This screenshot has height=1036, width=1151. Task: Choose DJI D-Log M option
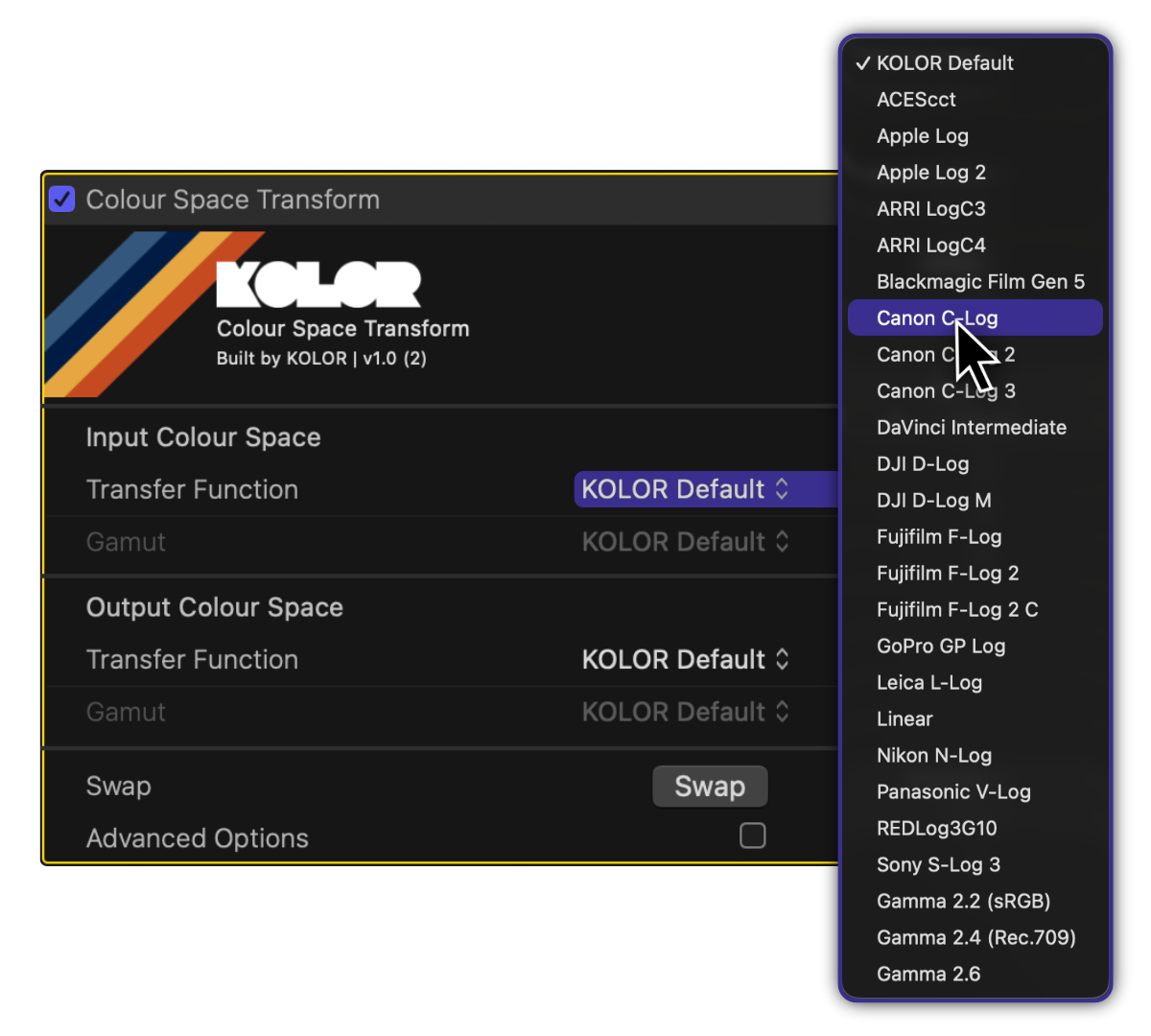coord(933,501)
